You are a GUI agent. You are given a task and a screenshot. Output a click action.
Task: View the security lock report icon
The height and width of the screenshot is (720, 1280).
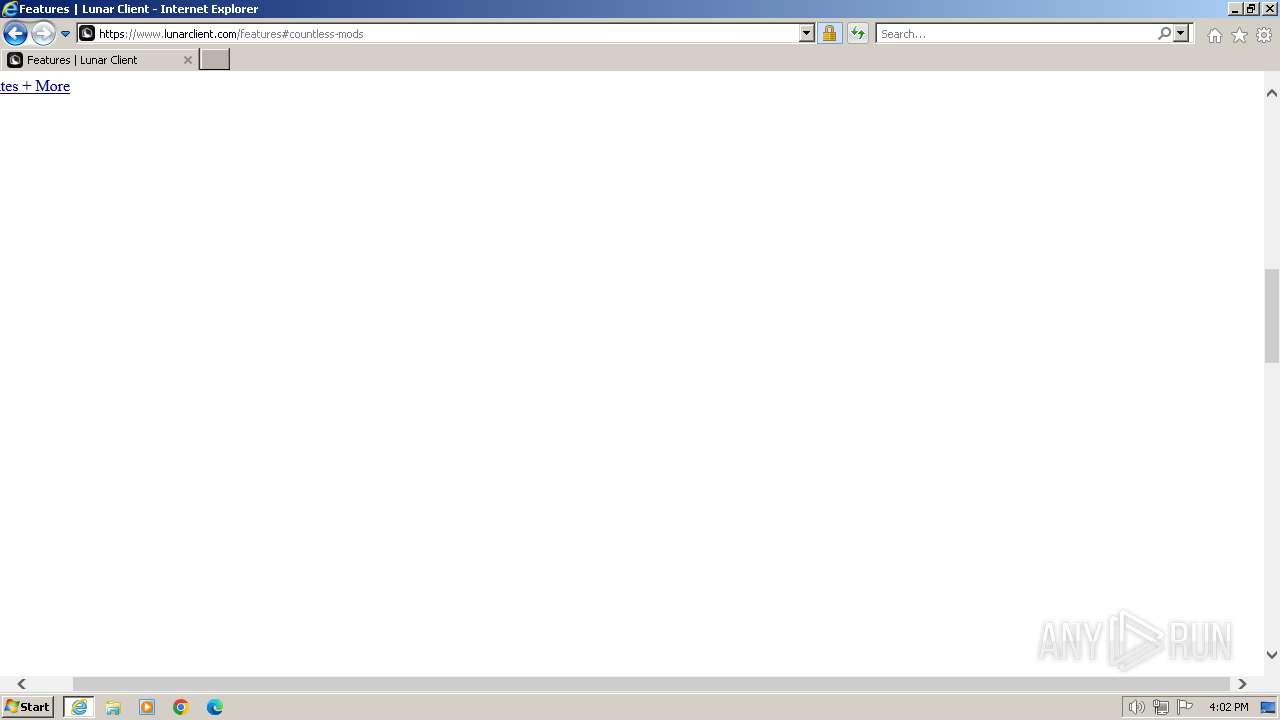pos(829,33)
